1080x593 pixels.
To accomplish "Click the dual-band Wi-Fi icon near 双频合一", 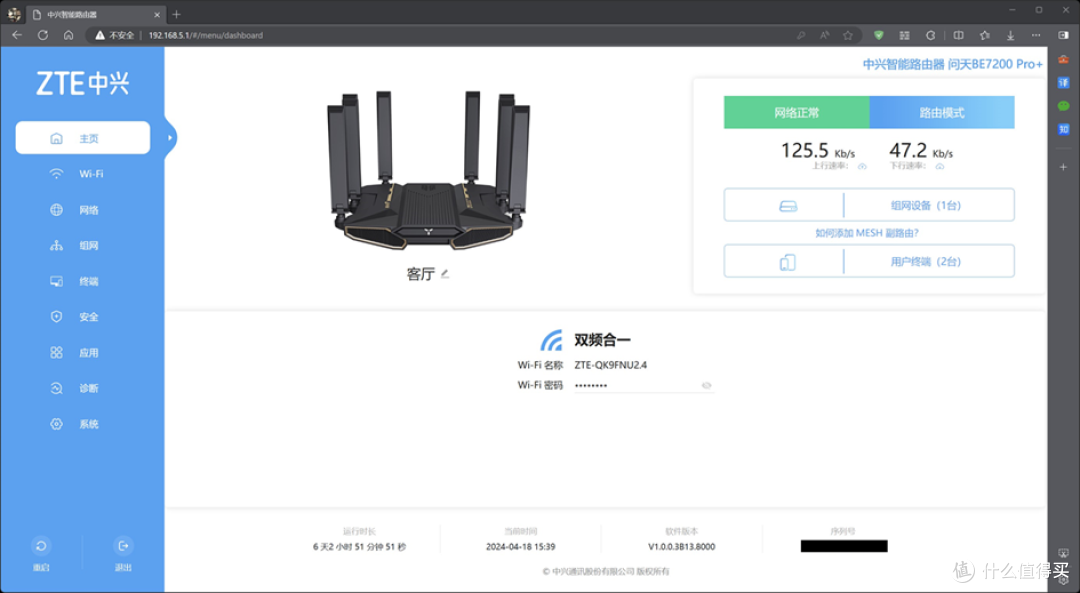I will [552, 340].
